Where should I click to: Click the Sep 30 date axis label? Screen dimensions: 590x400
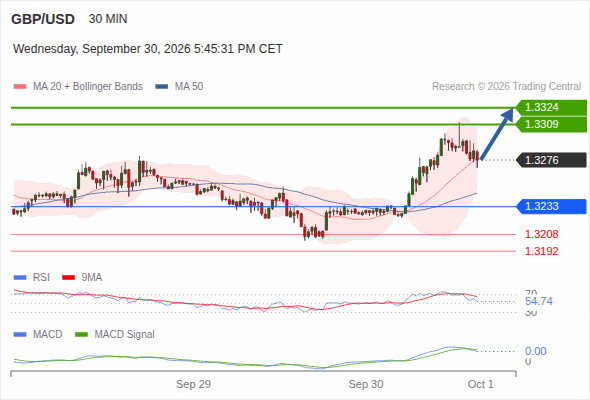[x=366, y=384]
